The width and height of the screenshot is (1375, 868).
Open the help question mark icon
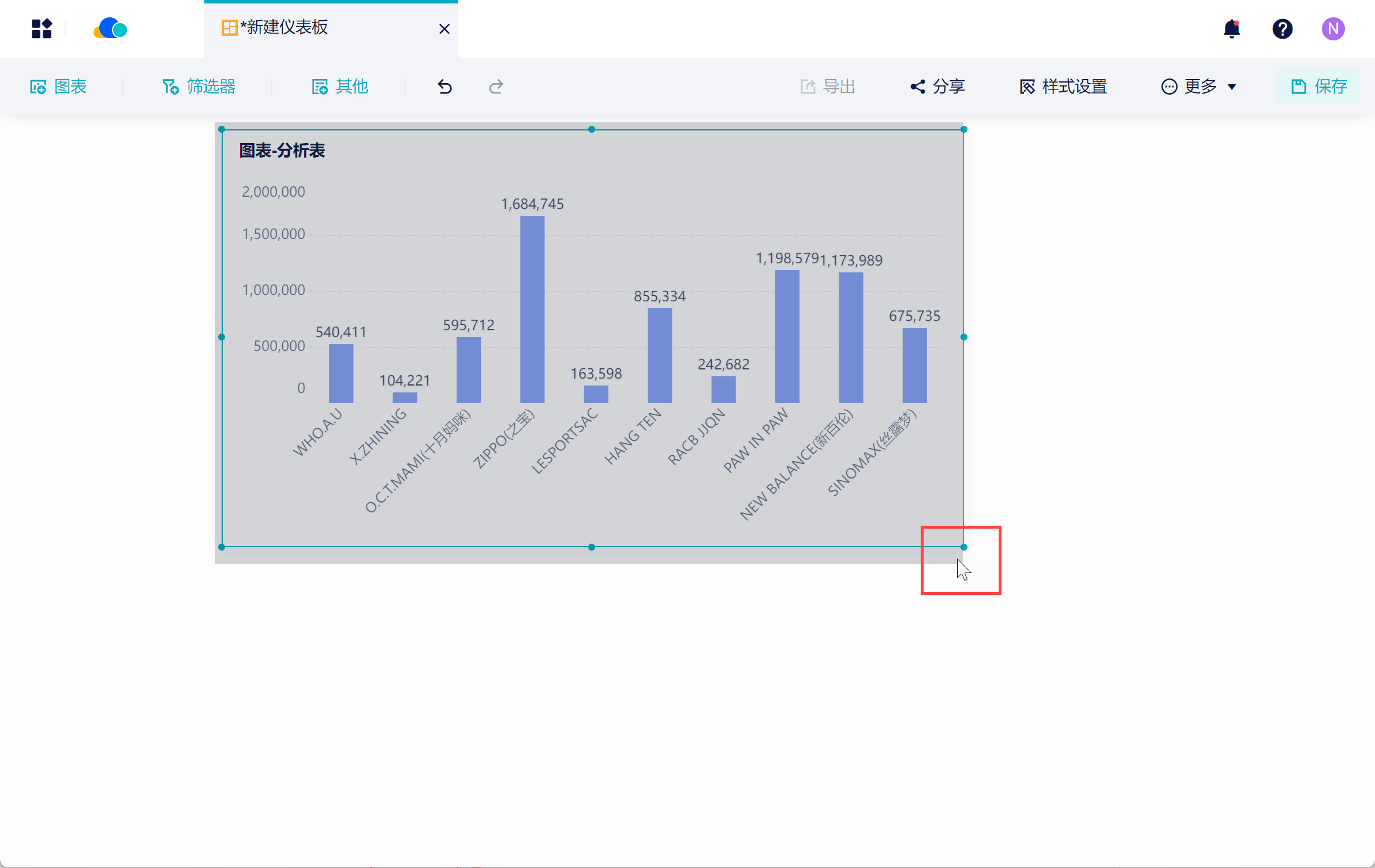1282,28
